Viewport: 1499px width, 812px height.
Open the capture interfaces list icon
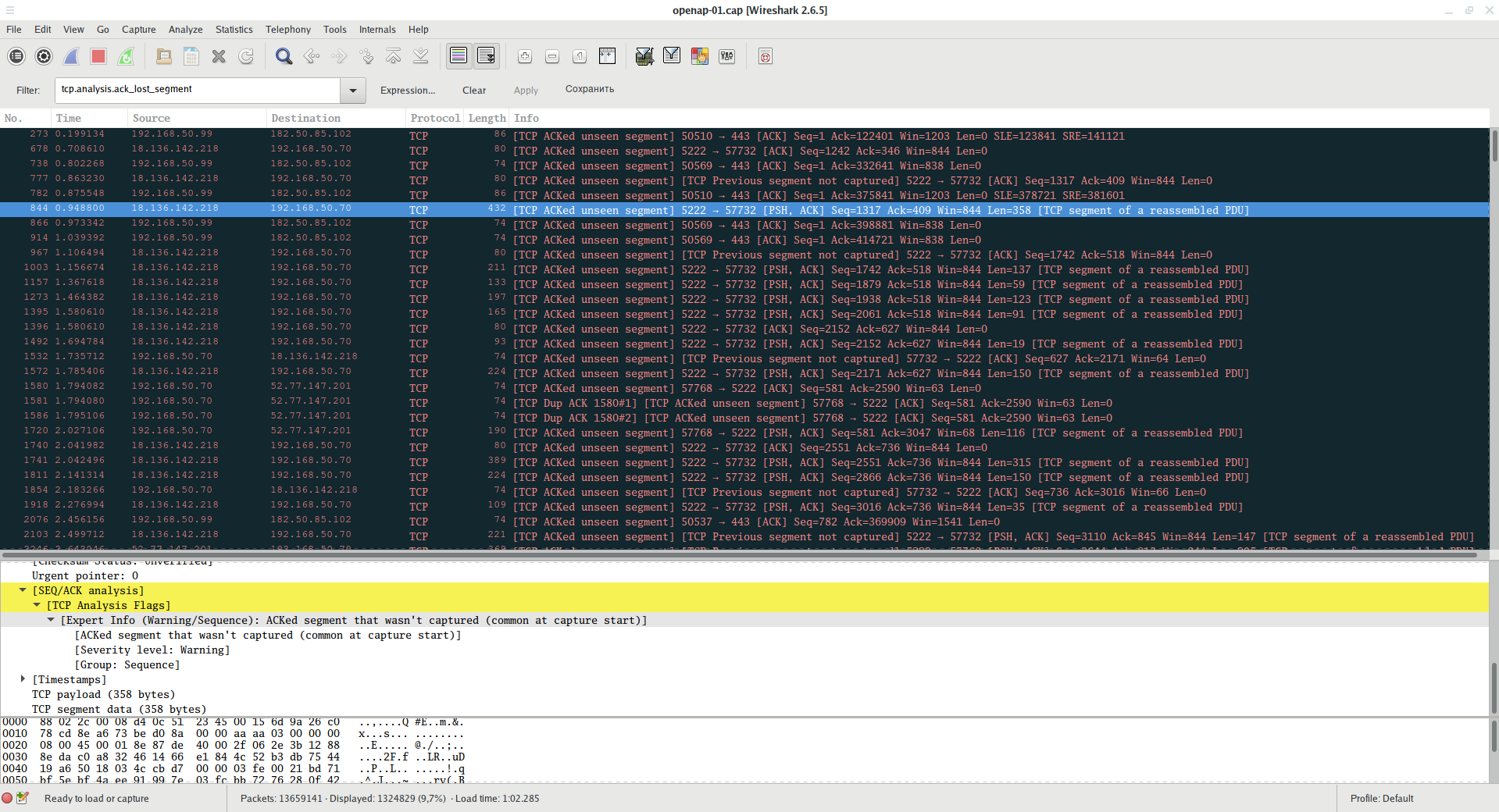(x=16, y=56)
